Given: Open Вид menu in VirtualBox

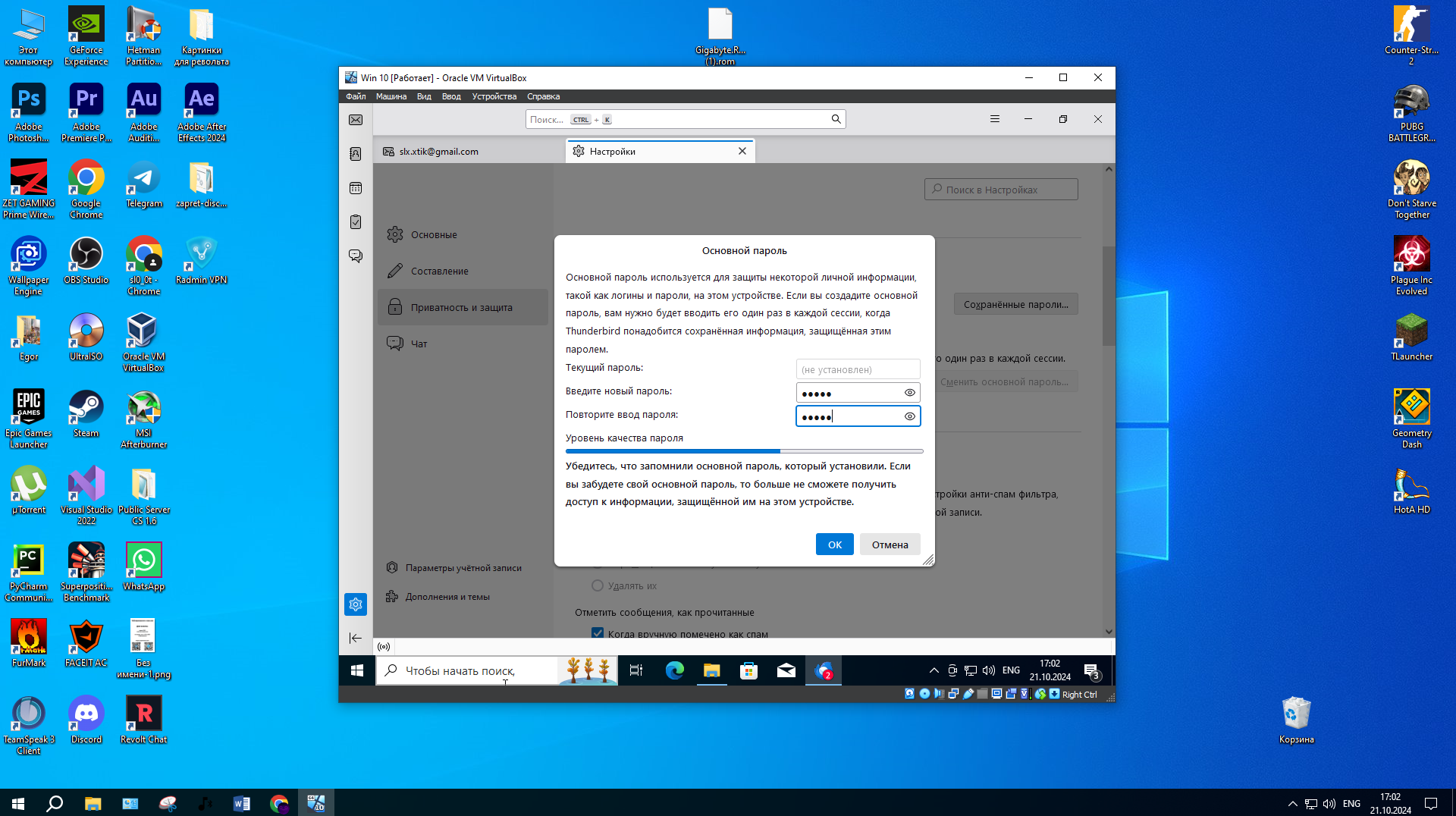Looking at the screenshot, I should coord(424,96).
